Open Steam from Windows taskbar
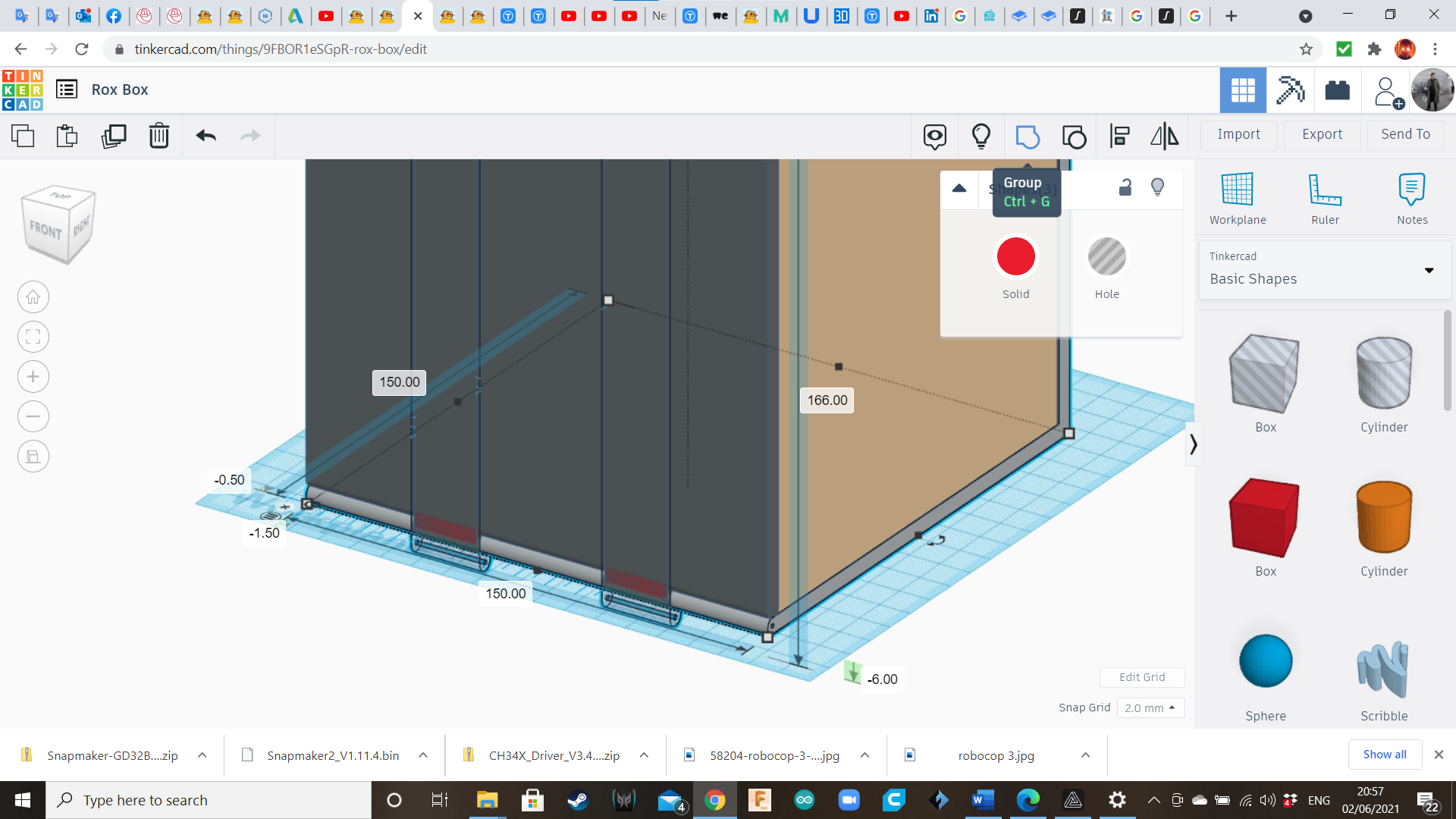The width and height of the screenshot is (1456, 819). coord(578,800)
